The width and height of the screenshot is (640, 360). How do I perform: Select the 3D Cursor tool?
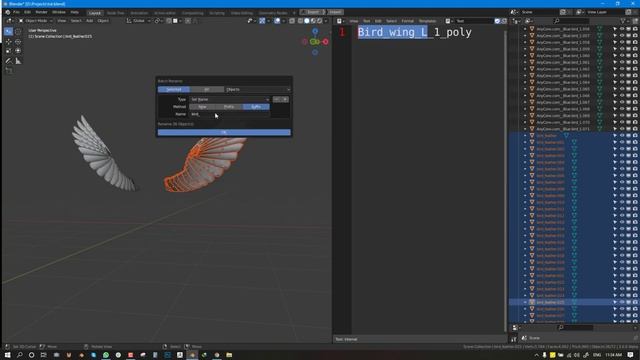coord(18,31)
